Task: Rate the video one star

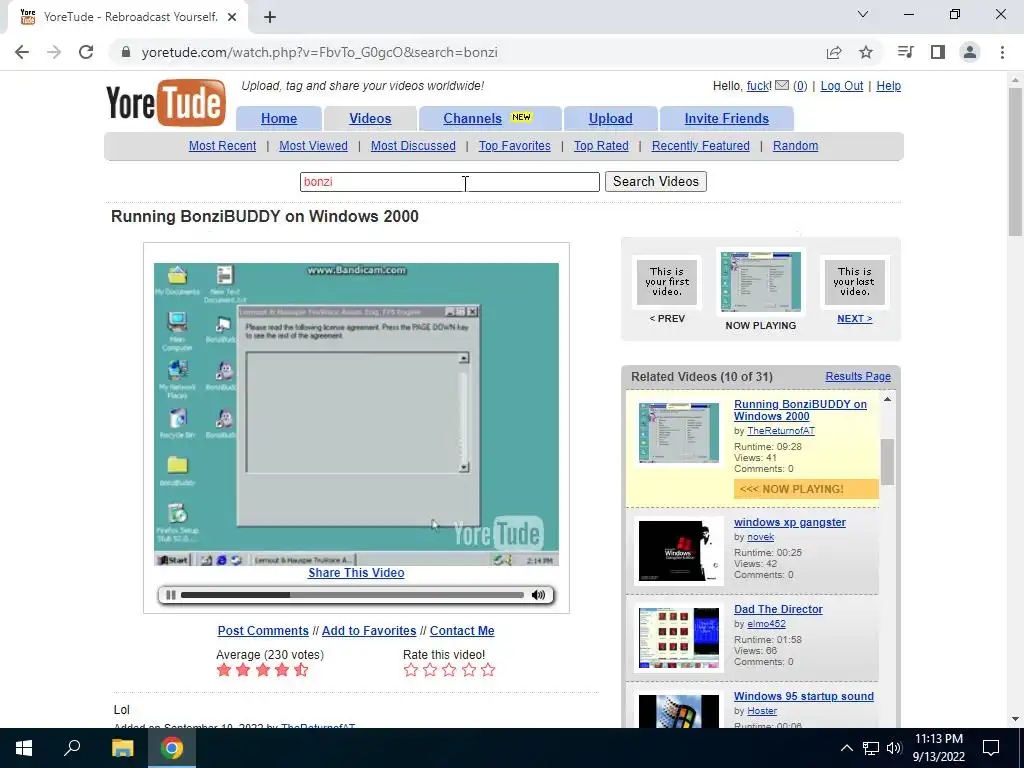Action: (x=411, y=670)
